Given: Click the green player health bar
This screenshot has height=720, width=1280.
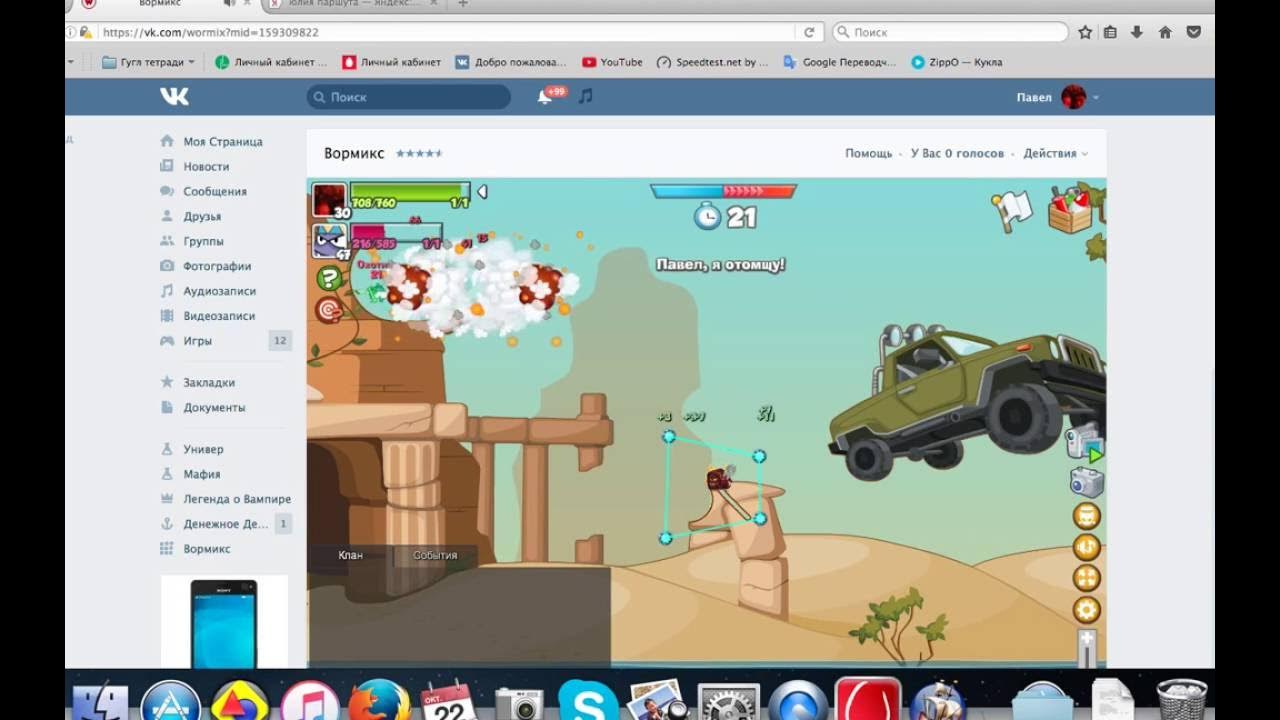Looking at the screenshot, I should pos(410,194).
